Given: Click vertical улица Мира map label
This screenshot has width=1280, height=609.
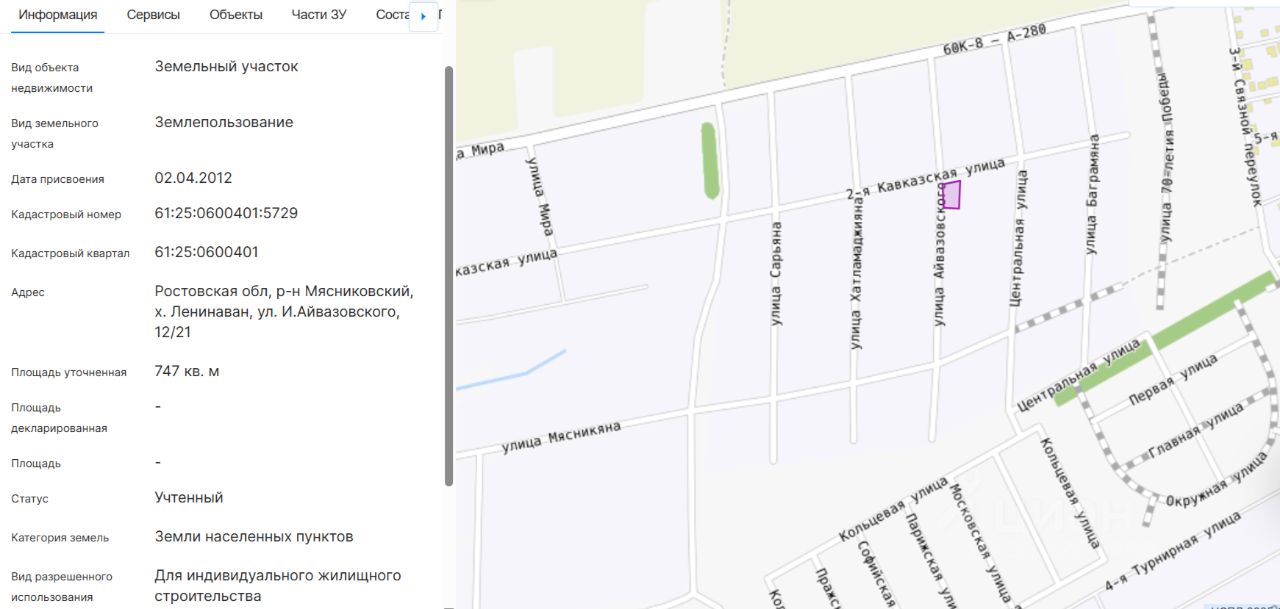Looking at the screenshot, I should [539, 196].
